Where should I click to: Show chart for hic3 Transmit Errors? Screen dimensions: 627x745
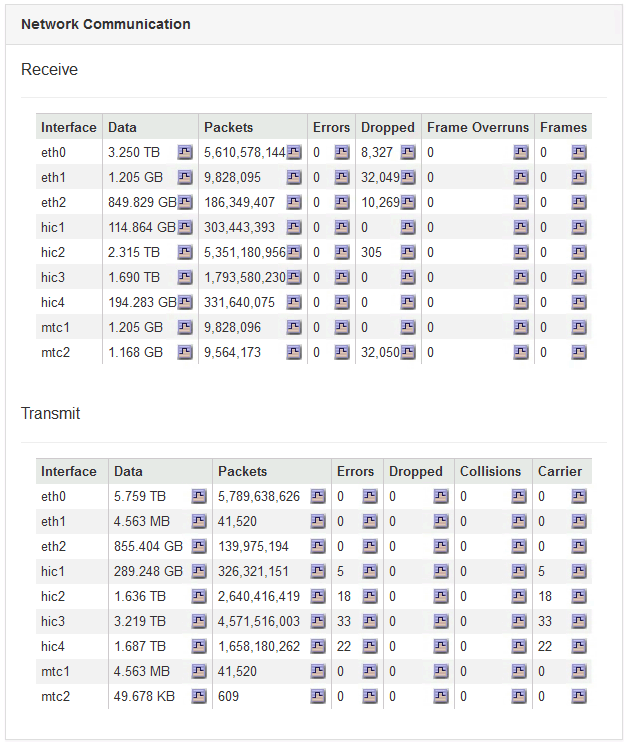[x=370, y=621]
